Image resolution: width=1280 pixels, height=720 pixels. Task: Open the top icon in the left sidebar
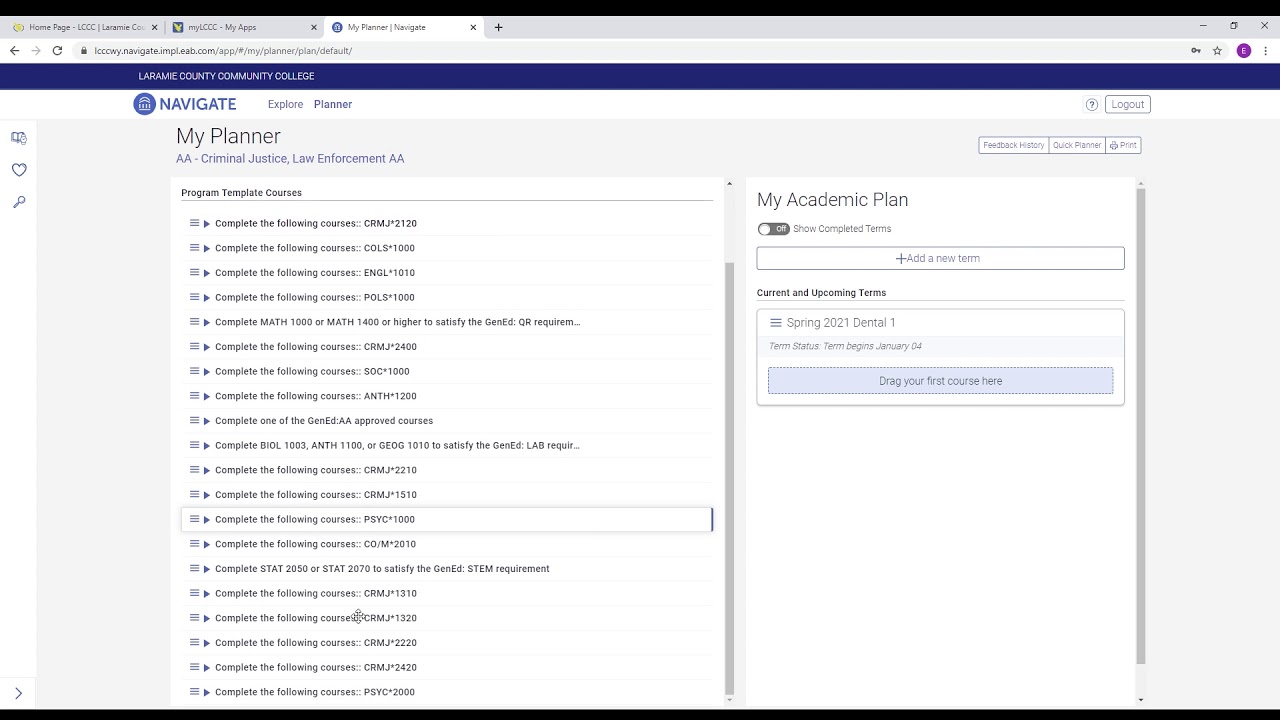[19, 138]
